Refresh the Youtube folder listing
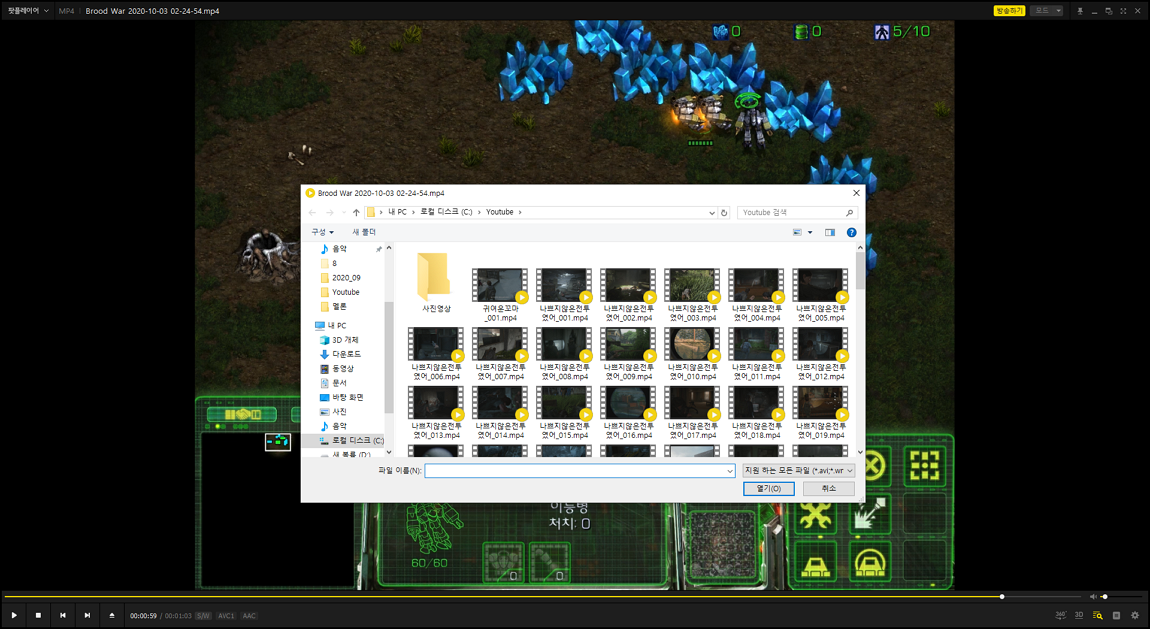Viewport: 1150px width, 629px height. [724, 213]
